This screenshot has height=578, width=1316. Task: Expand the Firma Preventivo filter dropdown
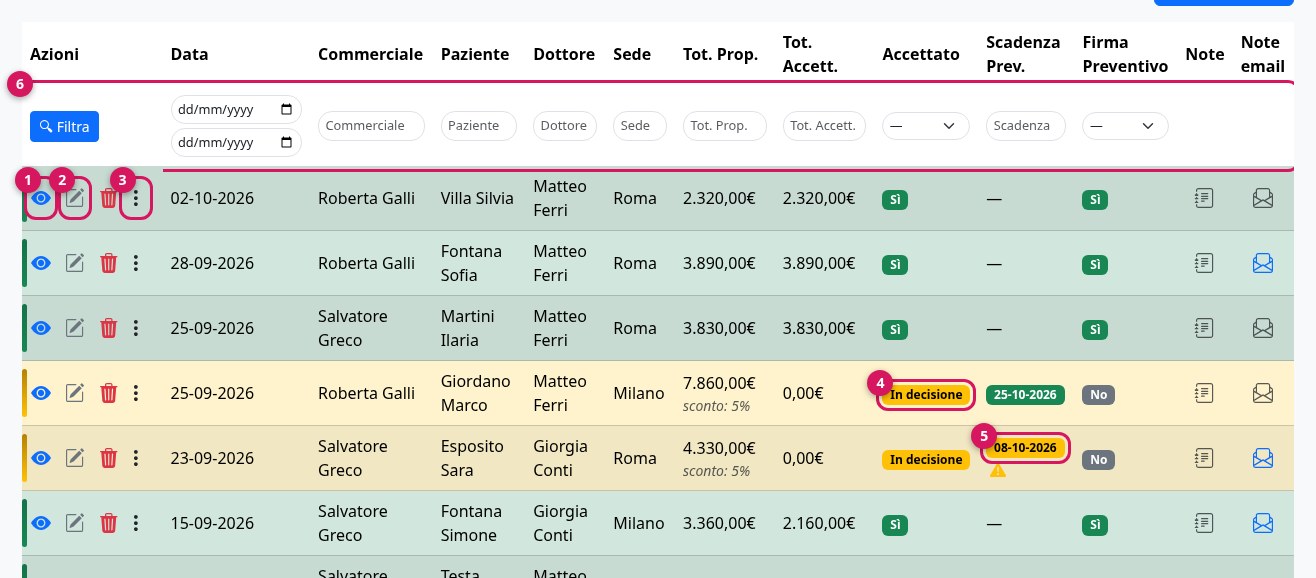coord(1126,126)
